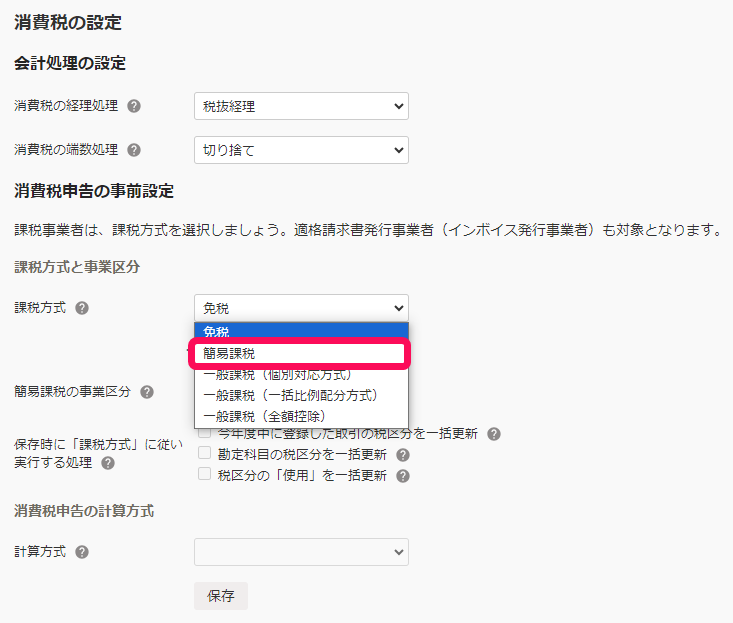Click the 消費税申告の計算方式 subheading

tap(84, 511)
